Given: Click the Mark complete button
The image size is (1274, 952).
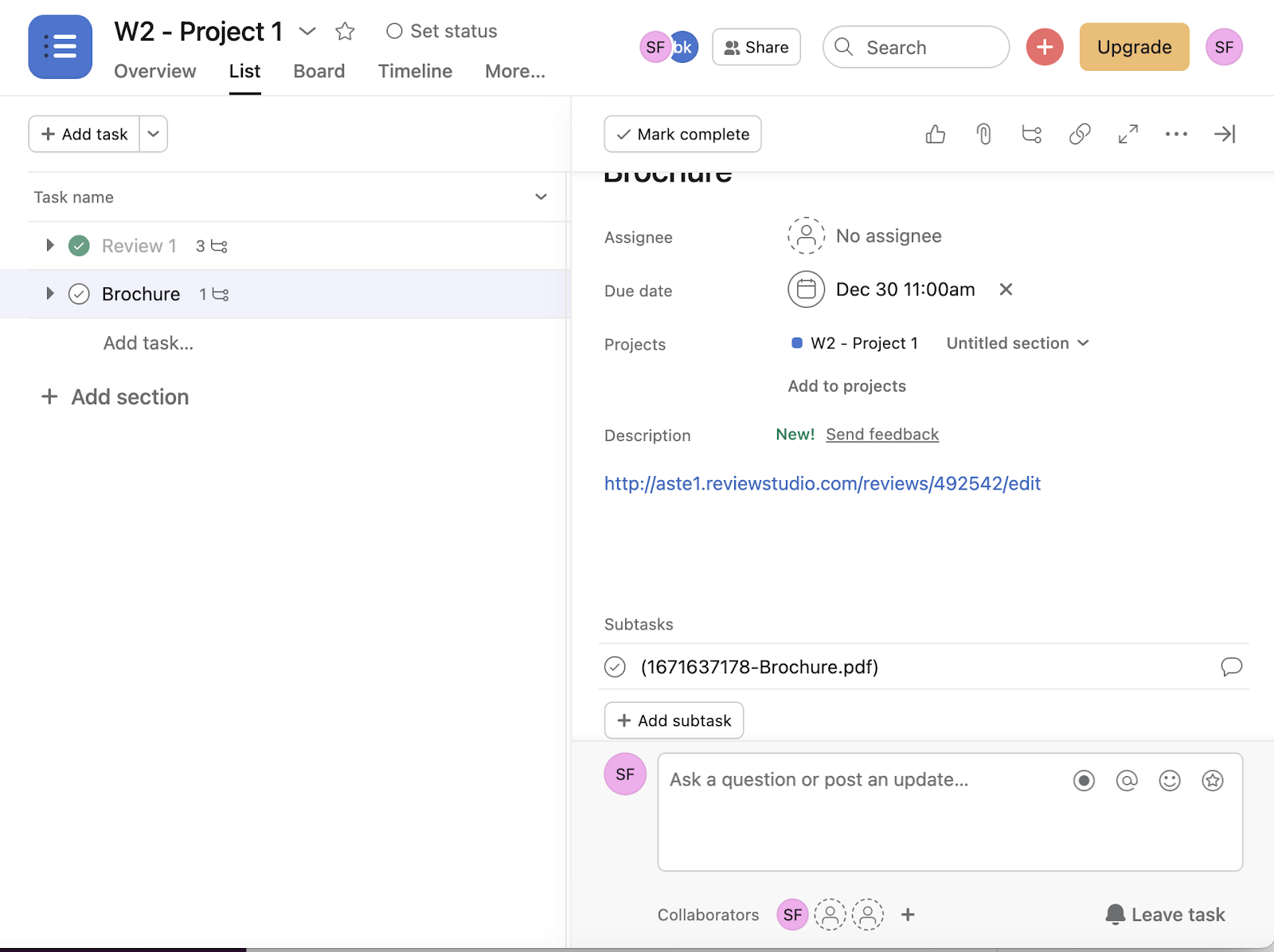Looking at the screenshot, I should pos(682,134).
